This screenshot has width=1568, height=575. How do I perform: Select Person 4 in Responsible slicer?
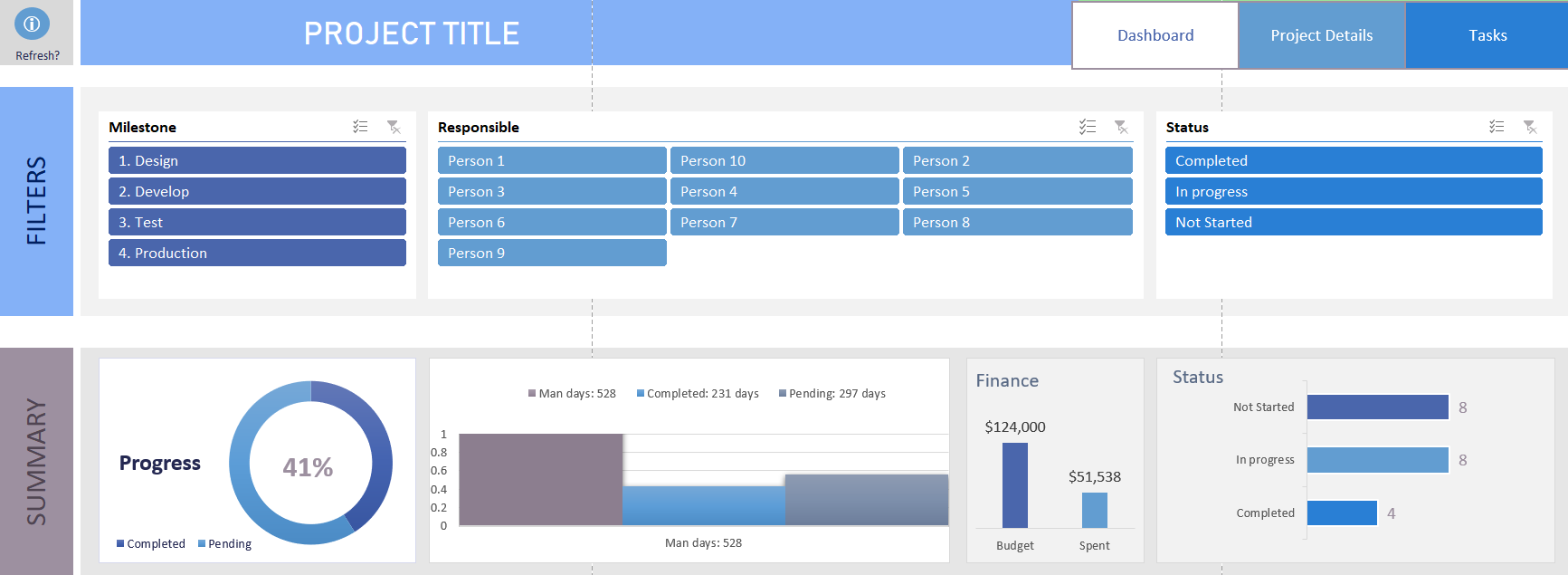coord(784,191)
